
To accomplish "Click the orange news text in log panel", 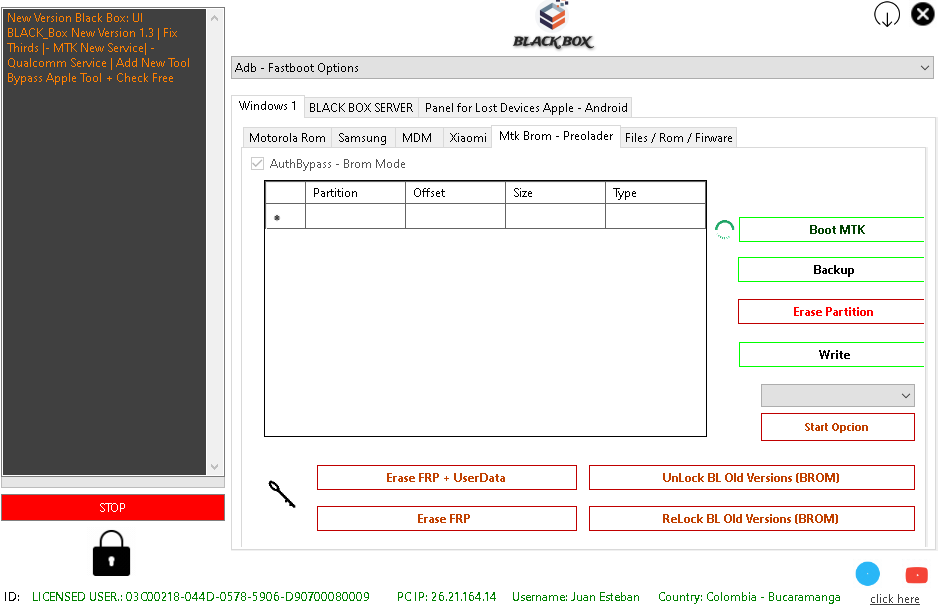I will 99,48.
